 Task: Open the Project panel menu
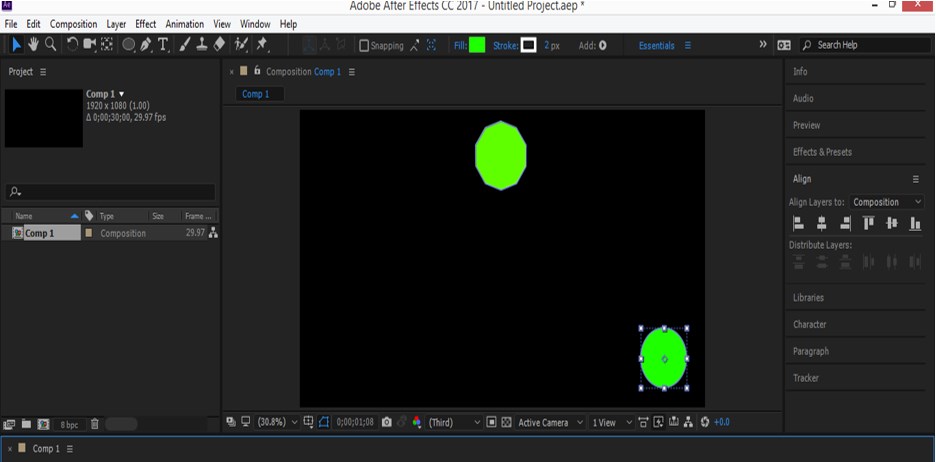tap(43, 72)
